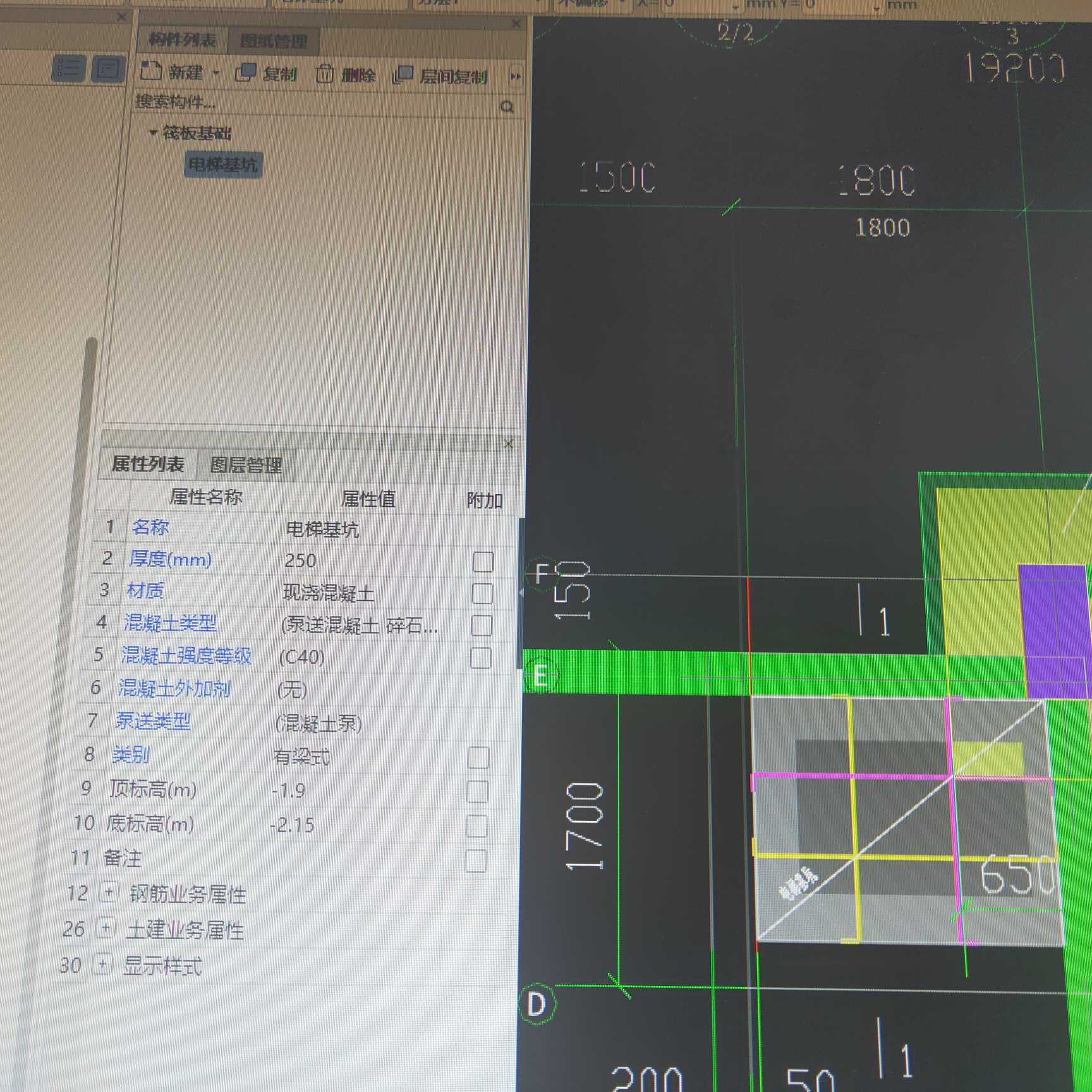Toggle the 底标高(m) 附加 checkbox
Screen dimensions: 1092x1092
click(x=476, y=826)
